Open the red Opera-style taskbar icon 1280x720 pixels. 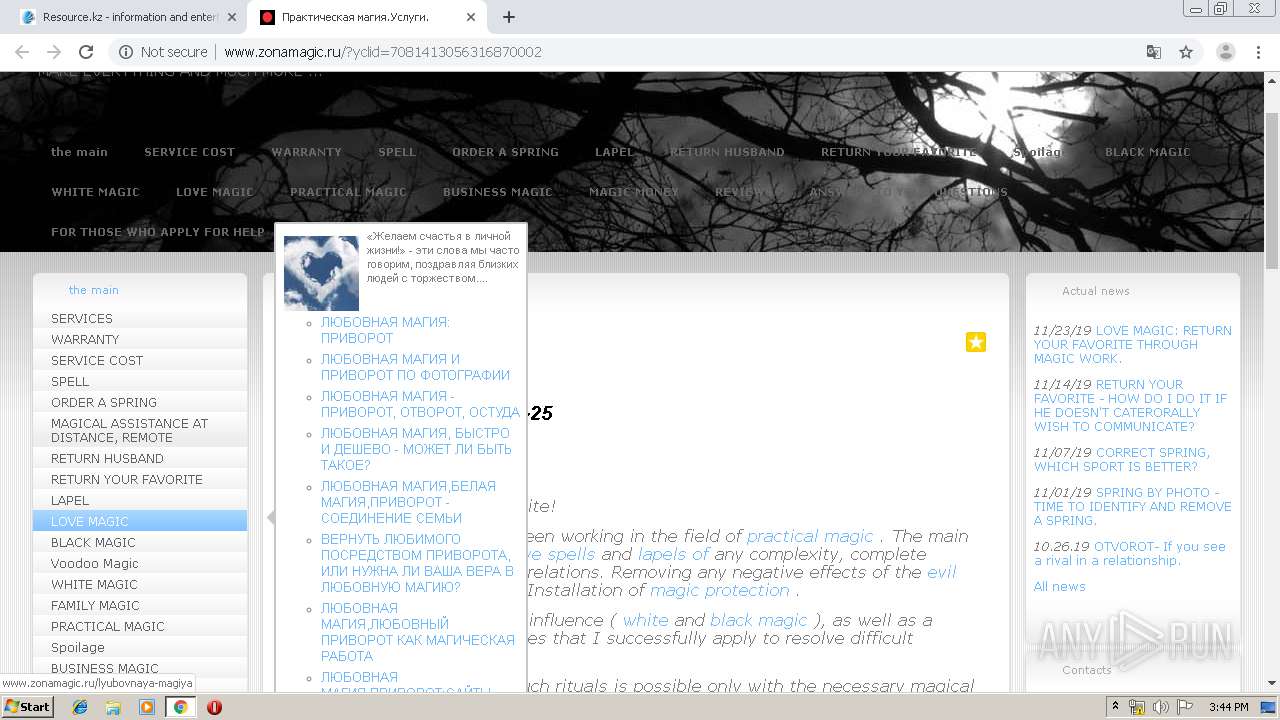pyautogui.click(x=214, y=707)
